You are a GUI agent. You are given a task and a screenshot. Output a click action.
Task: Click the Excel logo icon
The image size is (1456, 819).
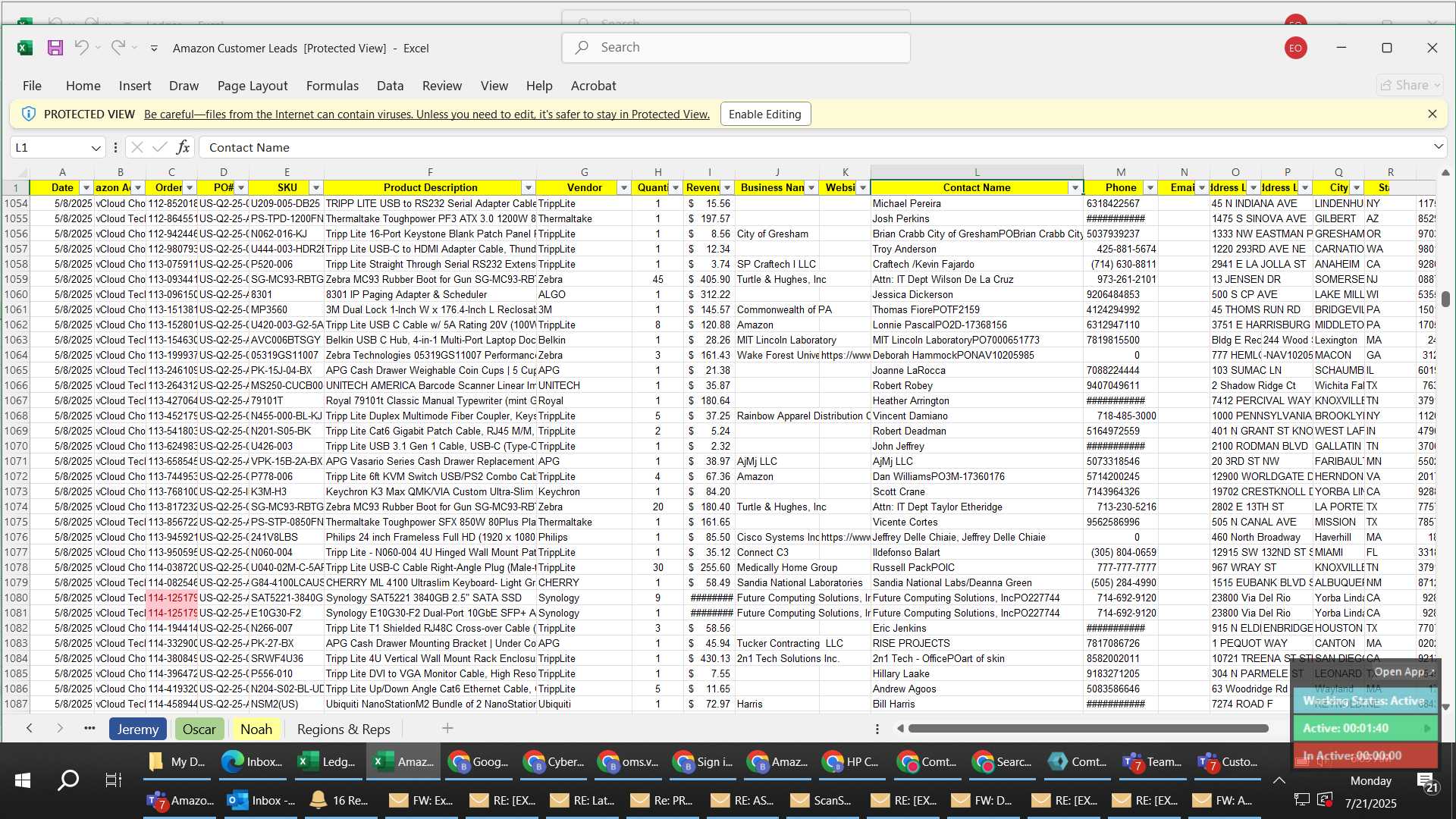[x=25, y=48]
